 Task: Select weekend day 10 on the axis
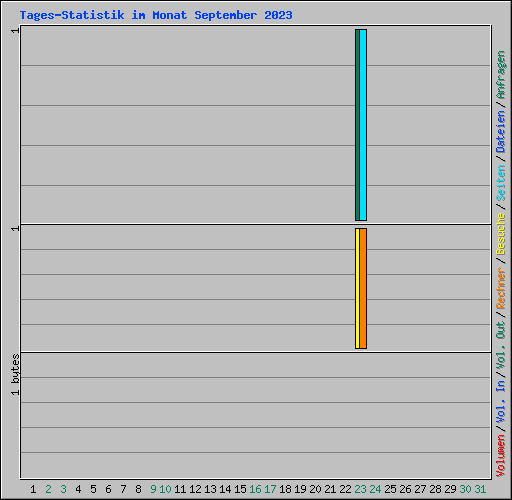coord(165,489)
